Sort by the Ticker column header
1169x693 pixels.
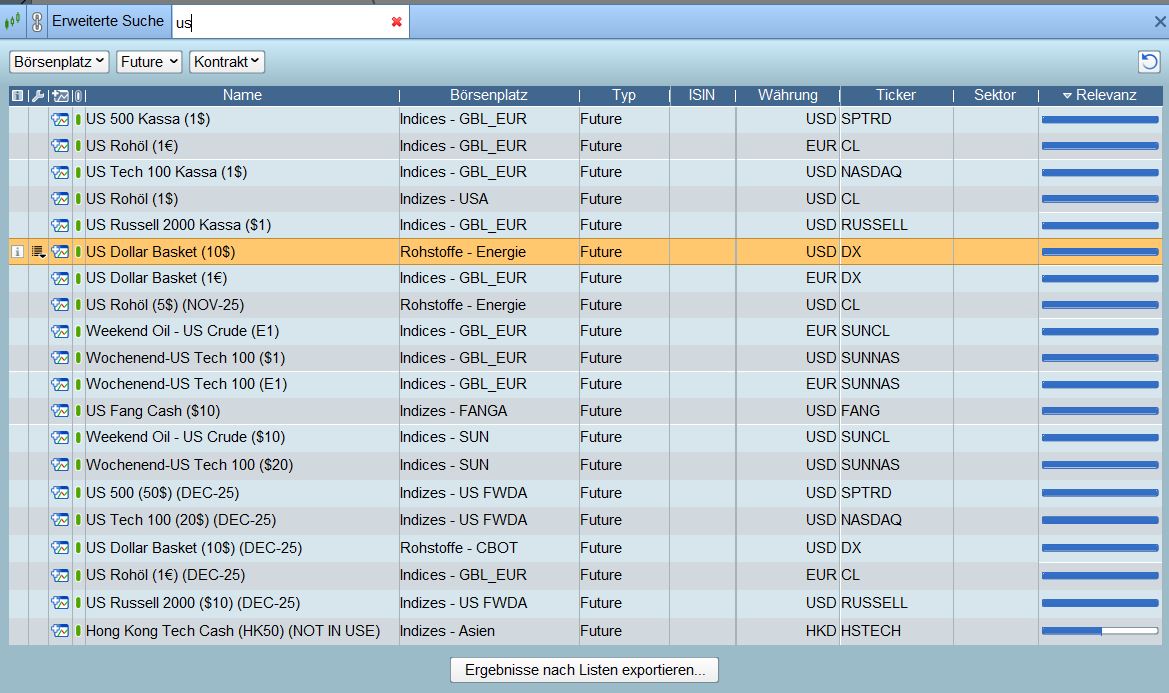pos(895,95)
